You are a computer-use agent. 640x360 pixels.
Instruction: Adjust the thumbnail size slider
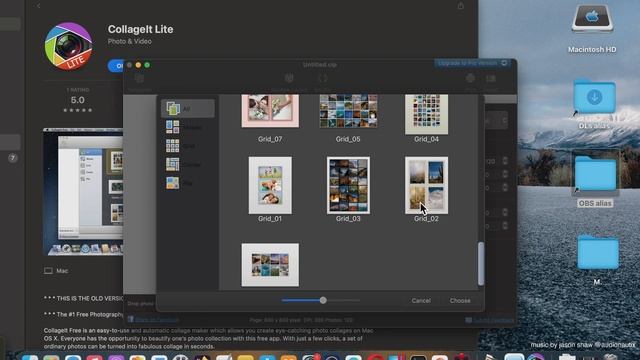[320, 300]
